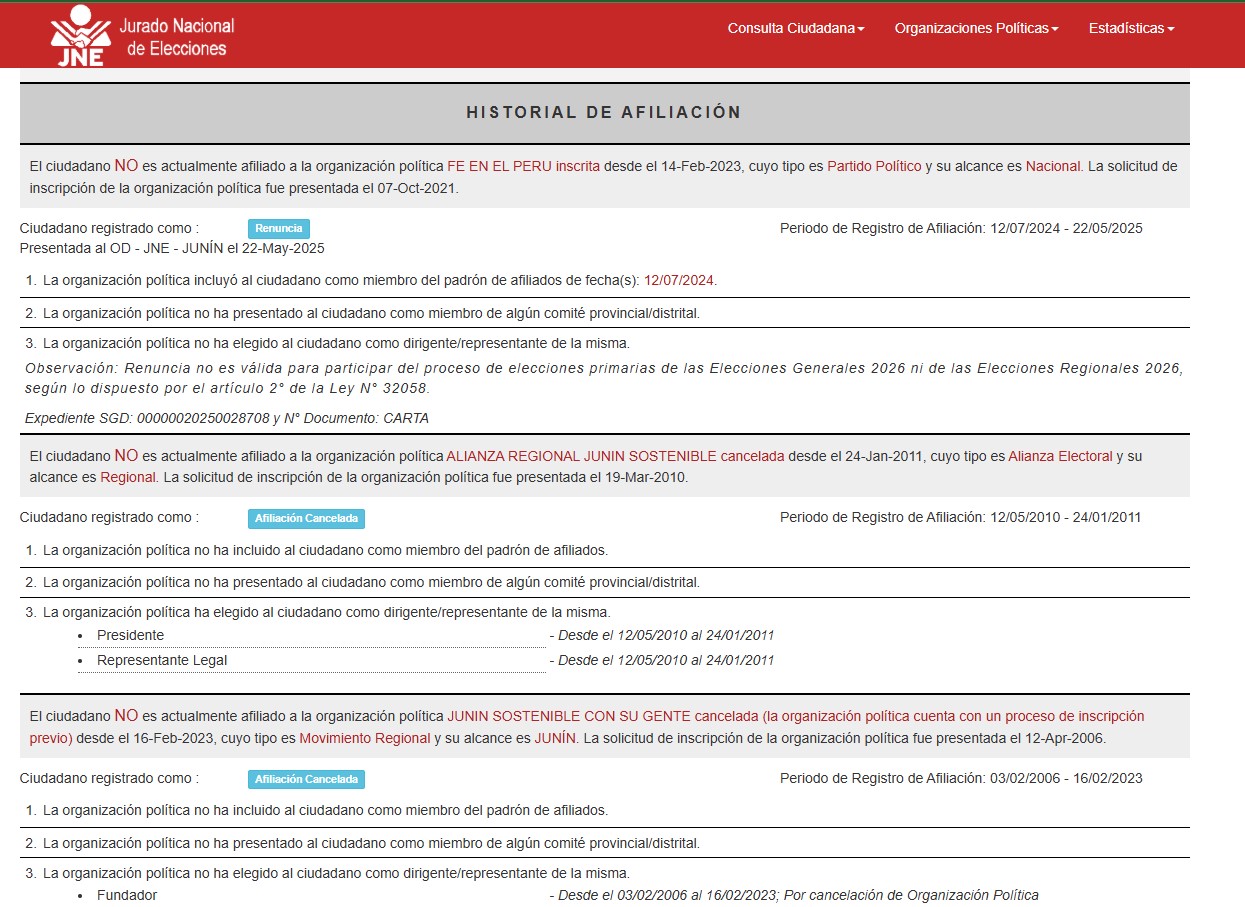Click the Afiliación Cancelada badge under JUNIN SOSTENIBLE CON SU GENTE
The width and height of the screenshot is (1245, 907).
306,779
